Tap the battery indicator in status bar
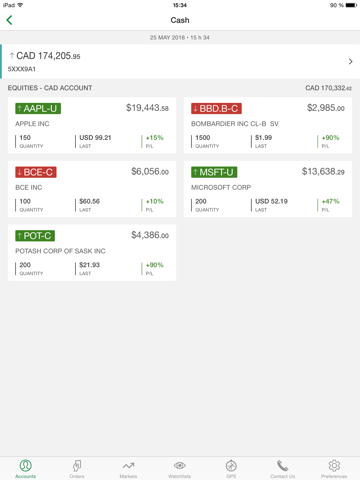 [x=351, y=5]
